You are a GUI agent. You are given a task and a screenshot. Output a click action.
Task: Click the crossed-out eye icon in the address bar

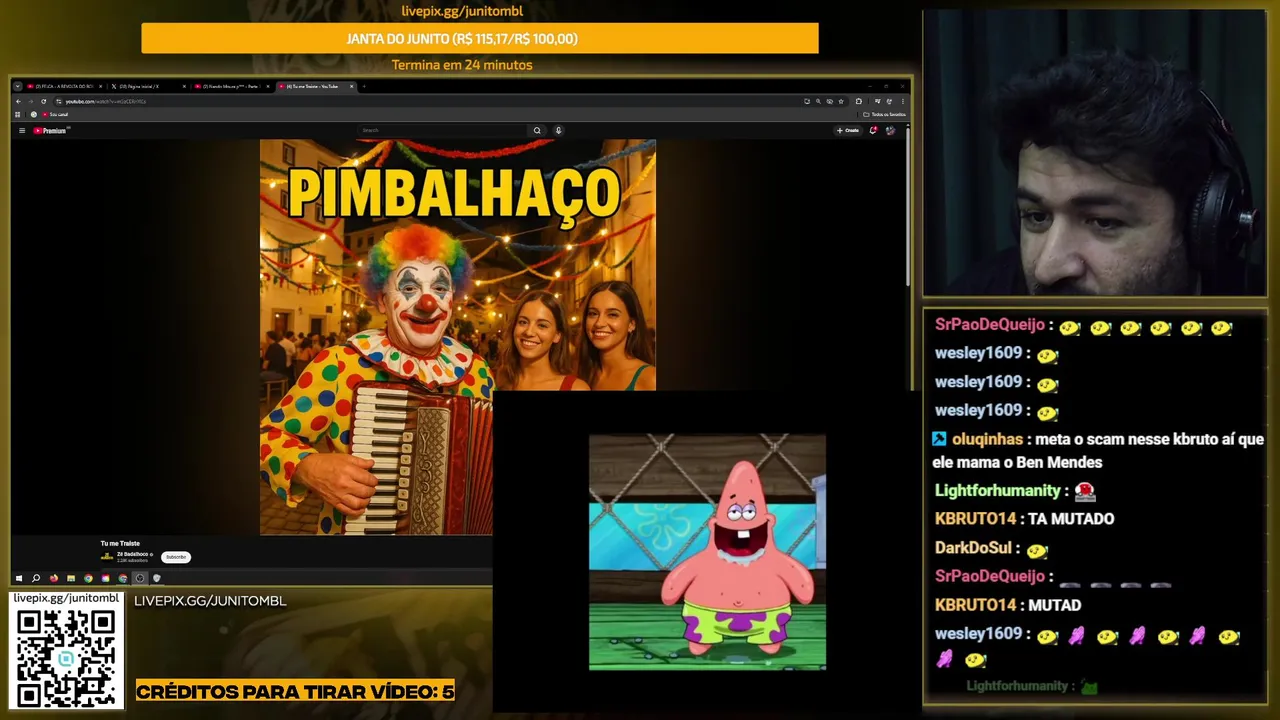coord(830,101)
